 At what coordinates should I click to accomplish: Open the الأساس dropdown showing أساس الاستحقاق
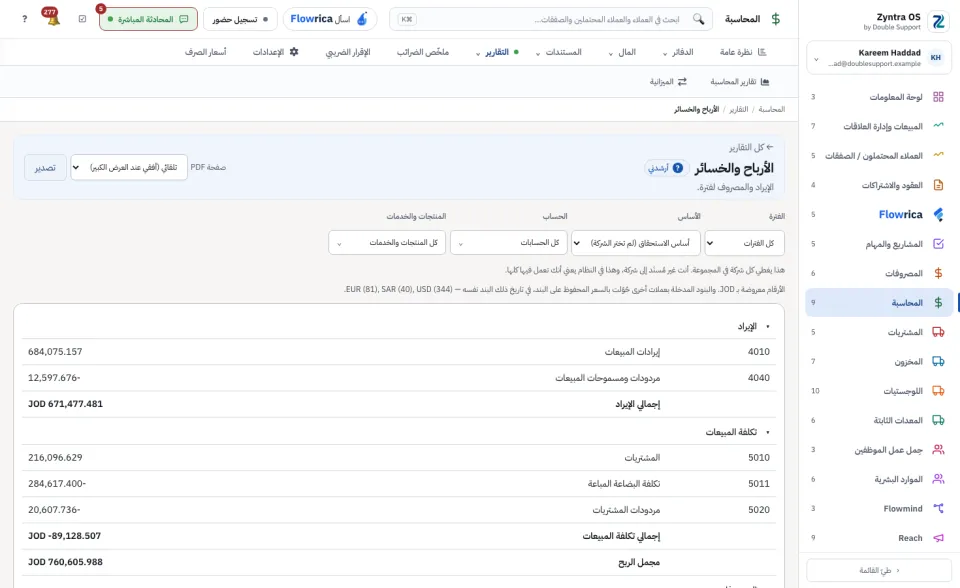coord(636,243)
